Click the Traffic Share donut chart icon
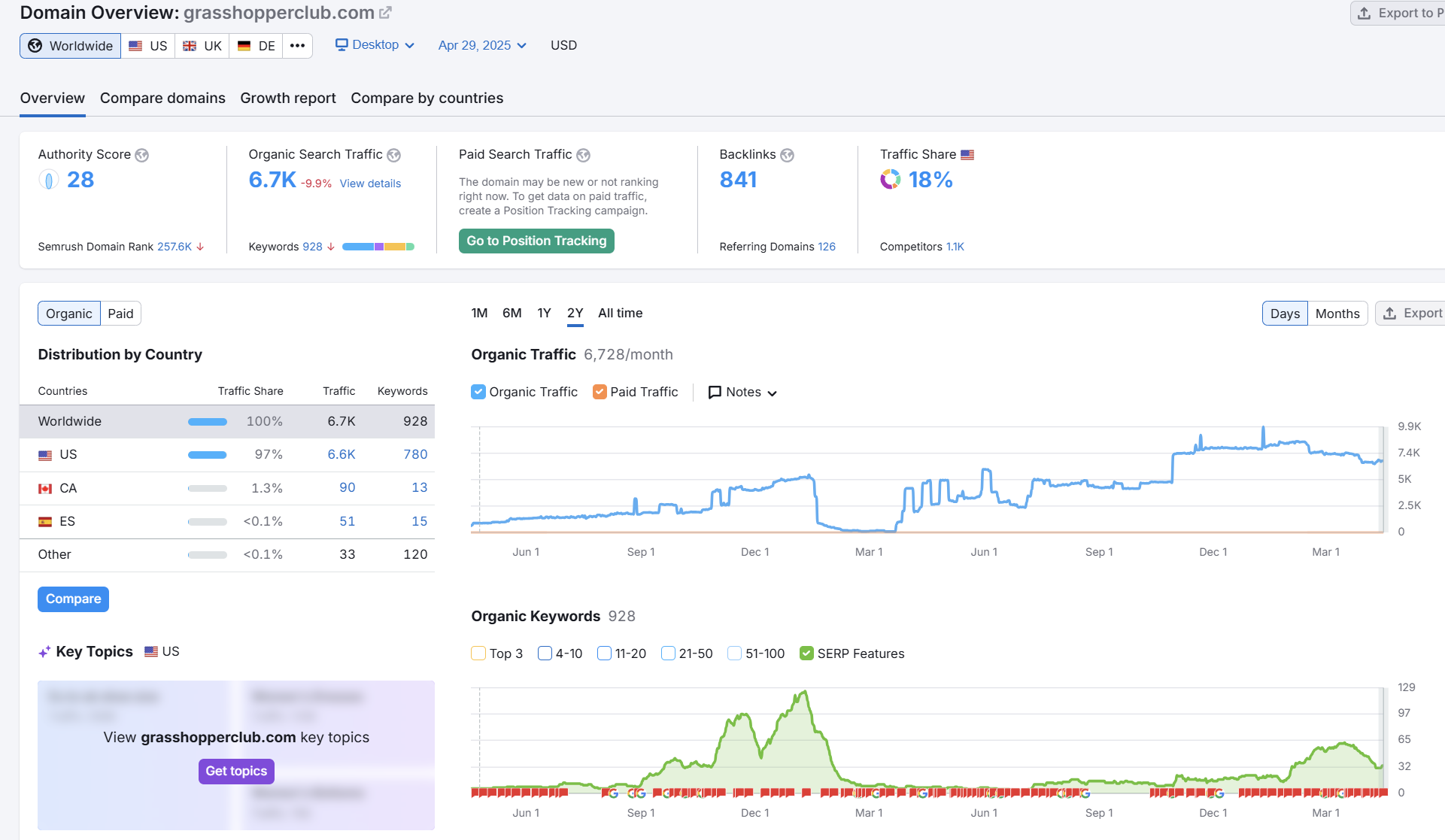 891,180
